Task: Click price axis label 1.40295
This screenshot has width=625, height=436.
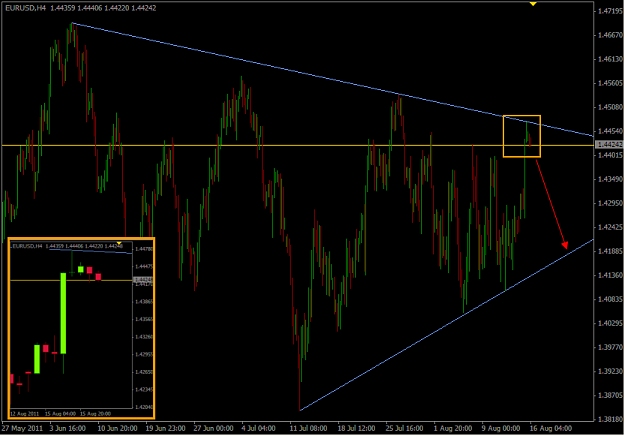Action: coord(610,323)
